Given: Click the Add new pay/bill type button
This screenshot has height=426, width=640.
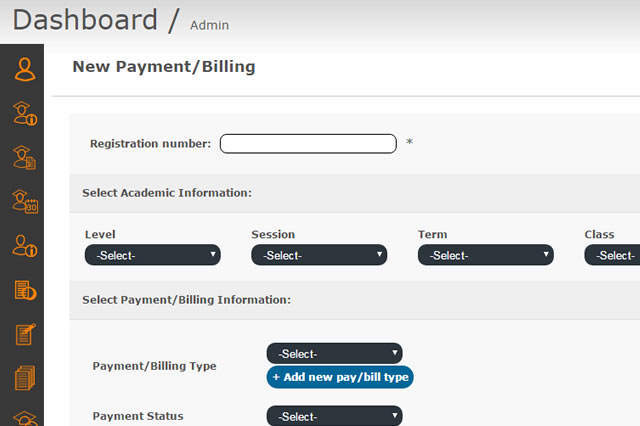Looking at the screenshot, I should (x=340, y=377).
